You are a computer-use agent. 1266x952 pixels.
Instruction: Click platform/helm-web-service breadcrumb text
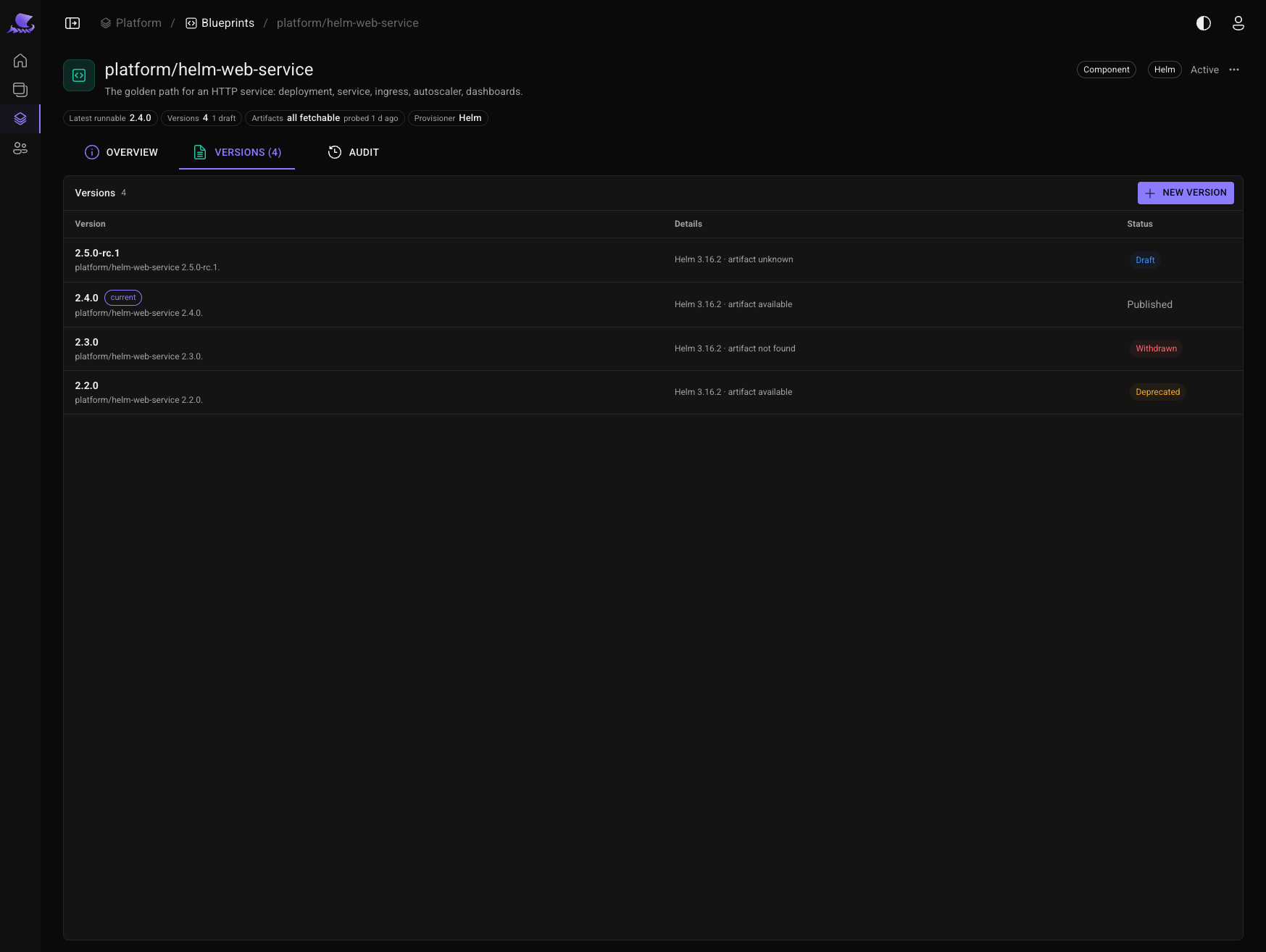pos(348,23)
